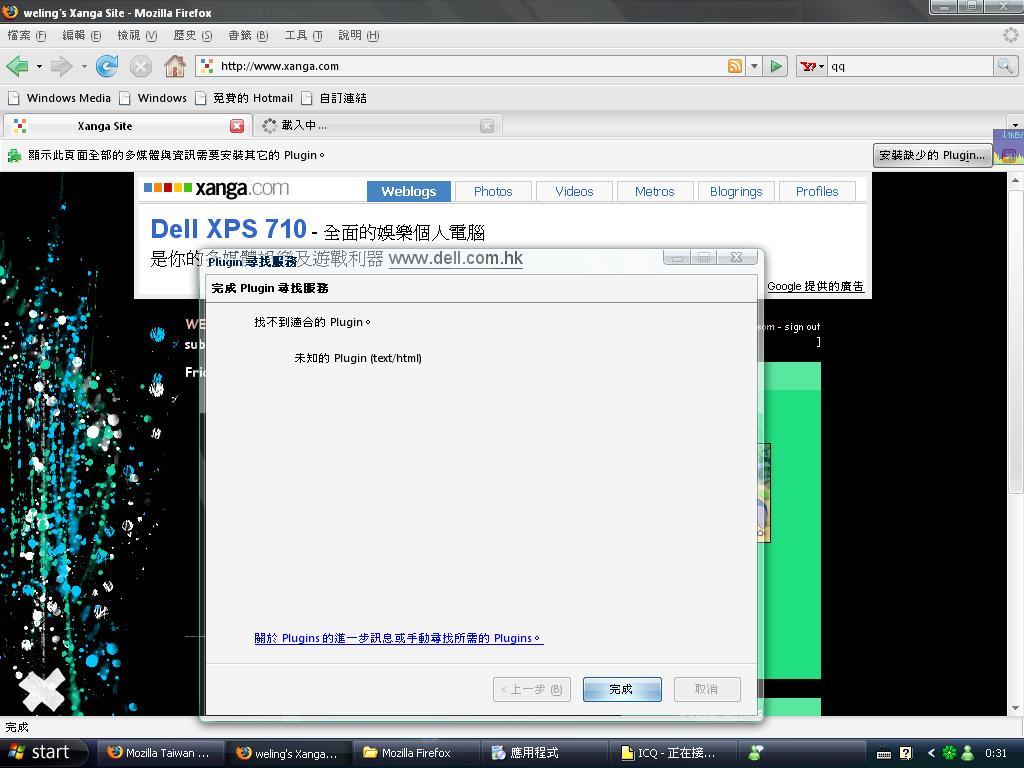The width and height of the screenshot is (1024, 768).
Task: Click the Reload page icon
Action: (x=107, y=66)
